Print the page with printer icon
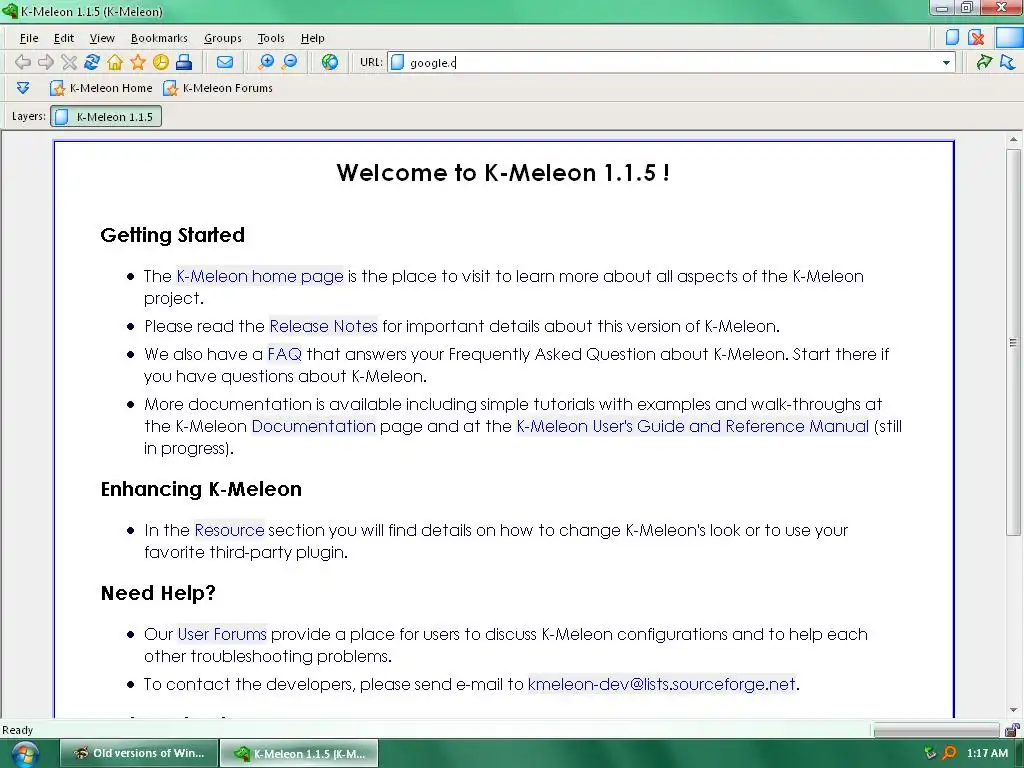The width and height of the screenshot is (1024, 768). [184, 62]
